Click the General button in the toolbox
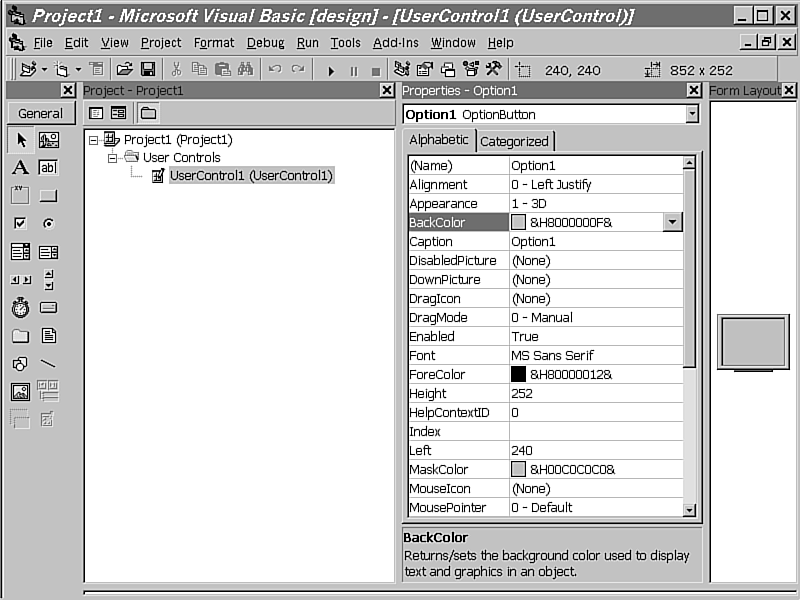Image resolution: width=800 pixels, height=600 pixels. click(40, 113)
